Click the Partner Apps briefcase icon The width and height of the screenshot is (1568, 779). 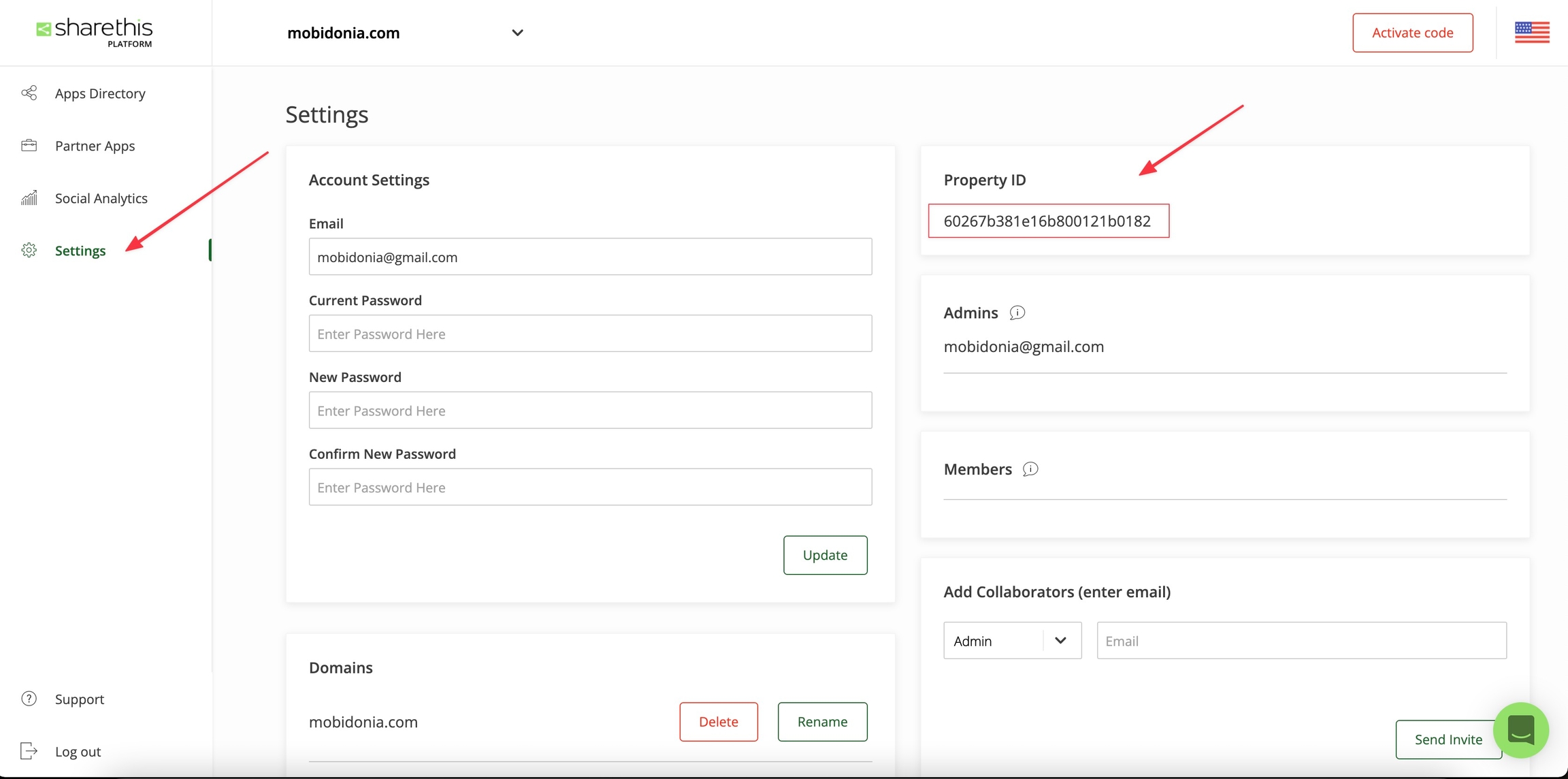(29, 146)
